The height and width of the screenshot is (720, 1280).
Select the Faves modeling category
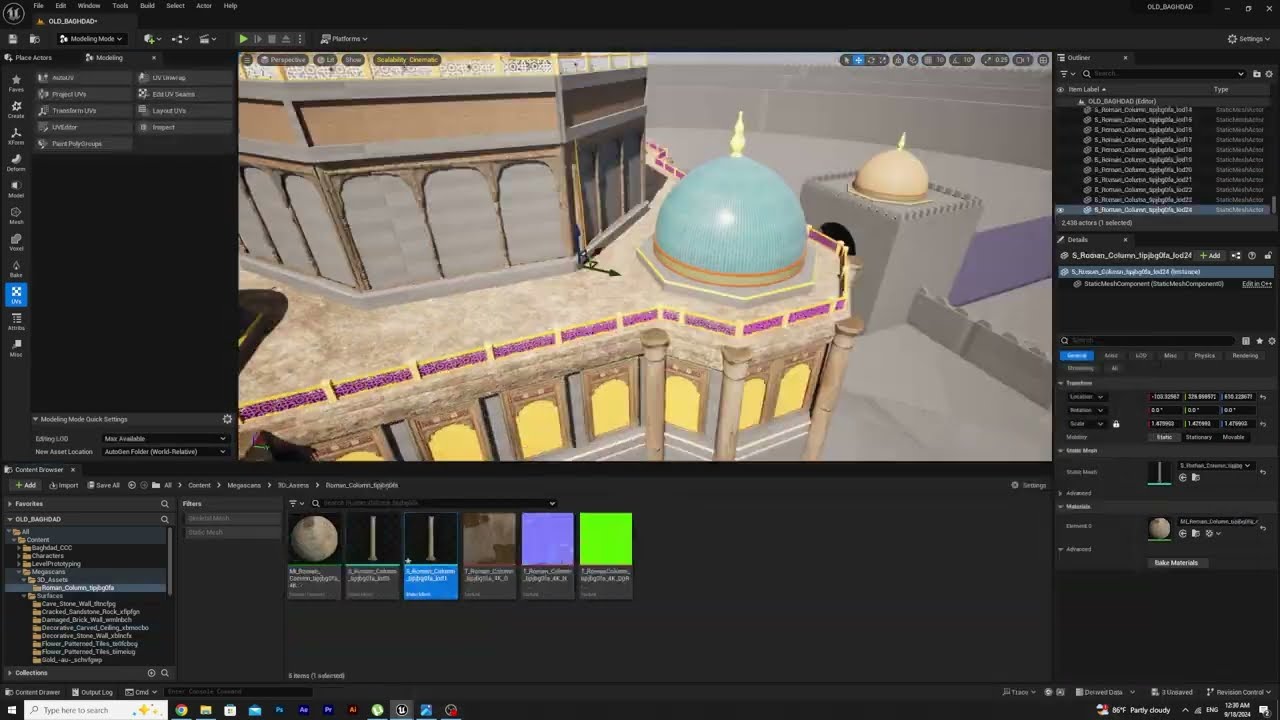16,82
